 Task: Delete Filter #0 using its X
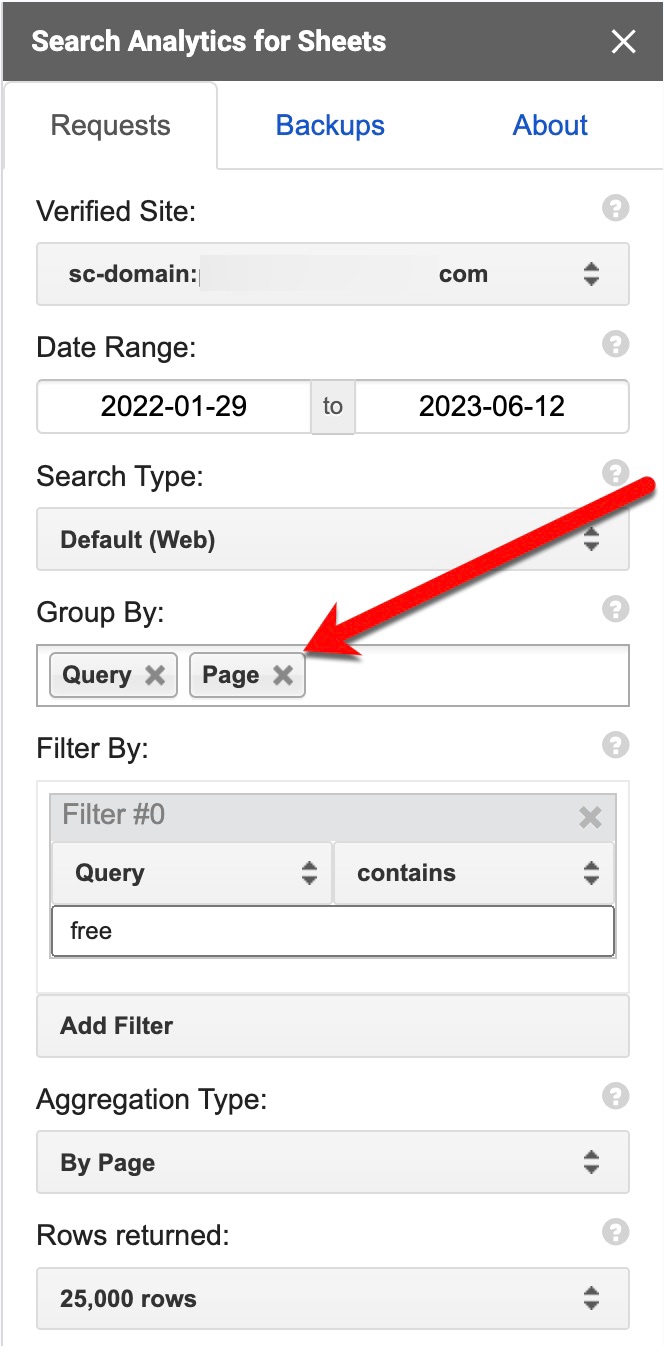590,817
